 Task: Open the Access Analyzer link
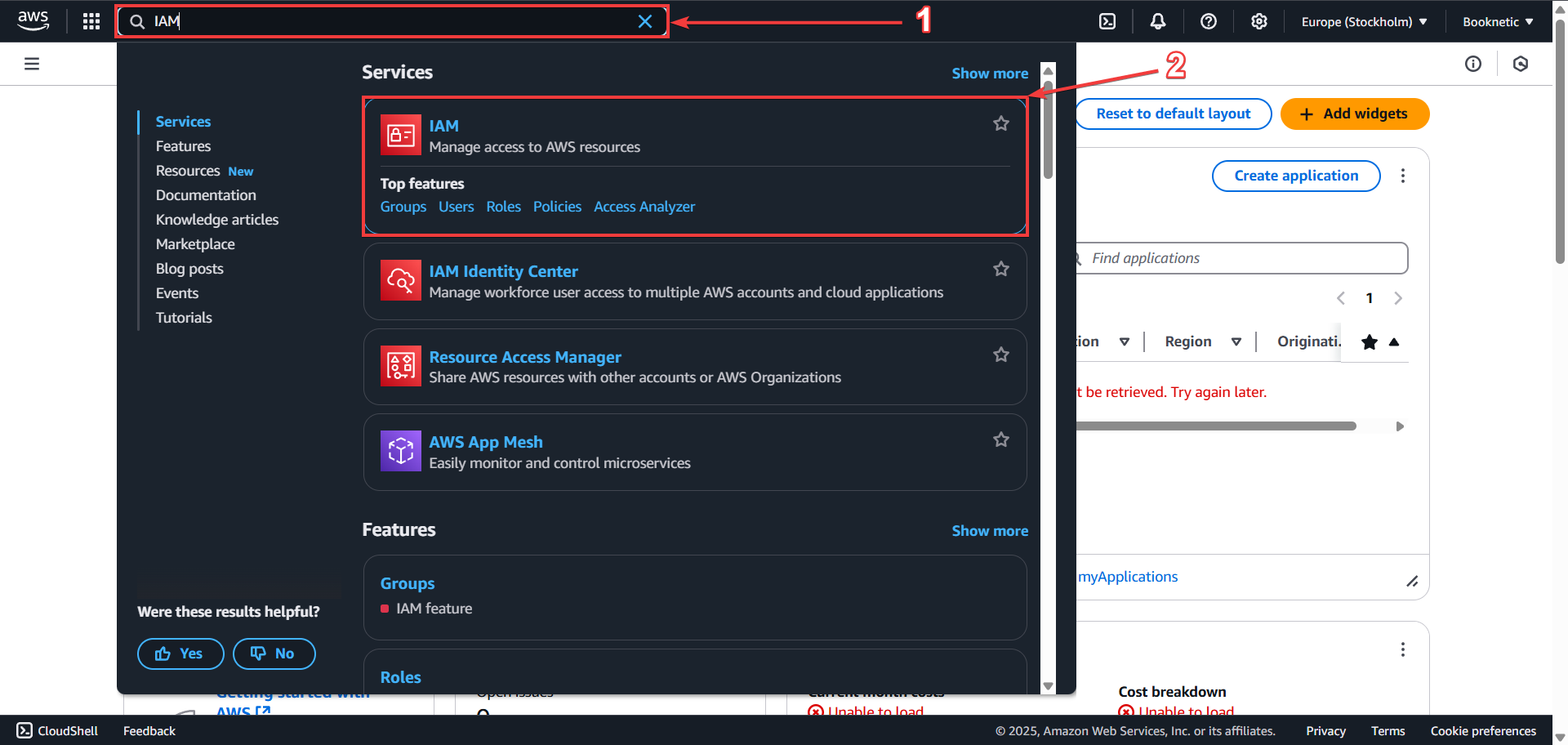tap(644, 207)
